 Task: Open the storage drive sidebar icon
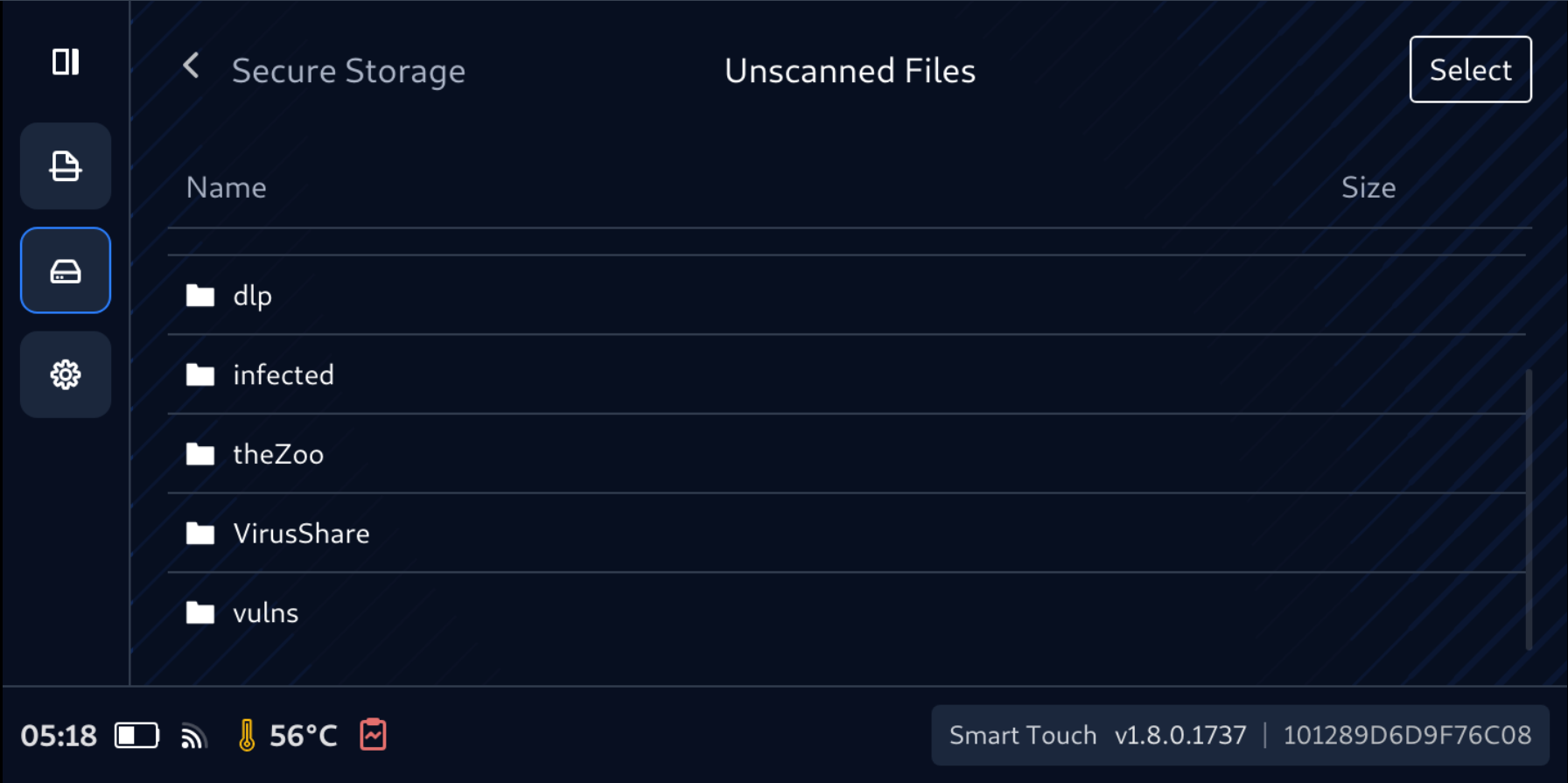[x=66, y=271]
